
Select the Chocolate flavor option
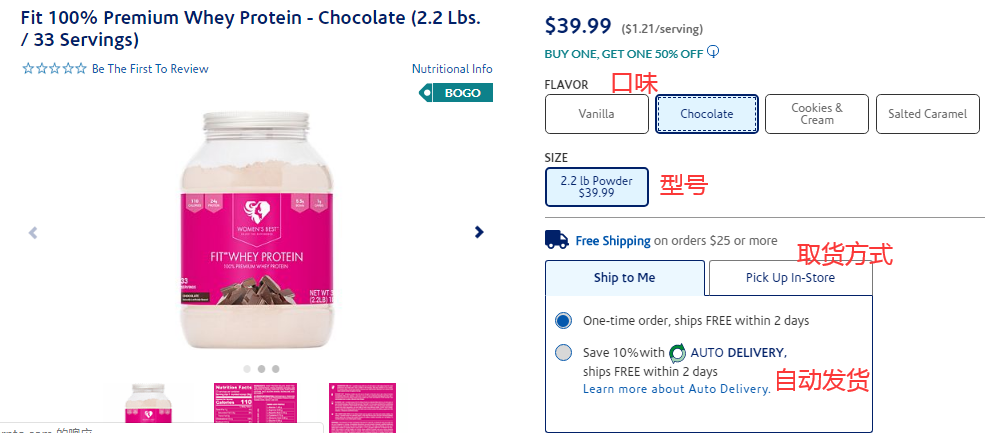coord(706,114)
